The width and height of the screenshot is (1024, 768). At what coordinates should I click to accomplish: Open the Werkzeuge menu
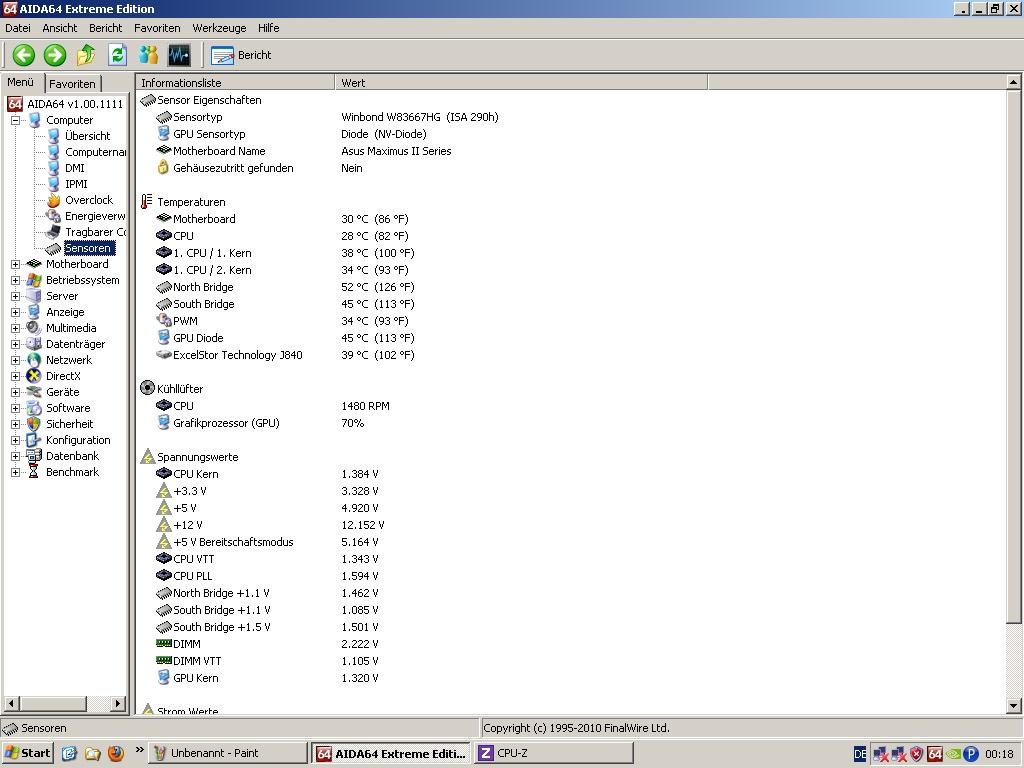point(219,28)
